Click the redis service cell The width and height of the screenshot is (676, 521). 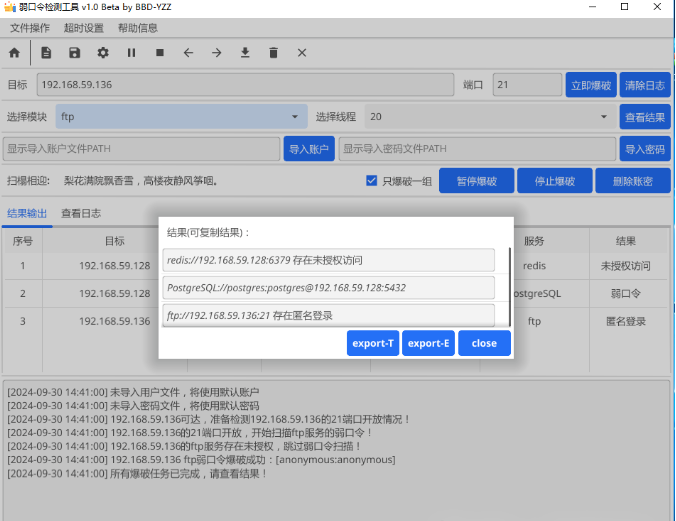[534, 266]
